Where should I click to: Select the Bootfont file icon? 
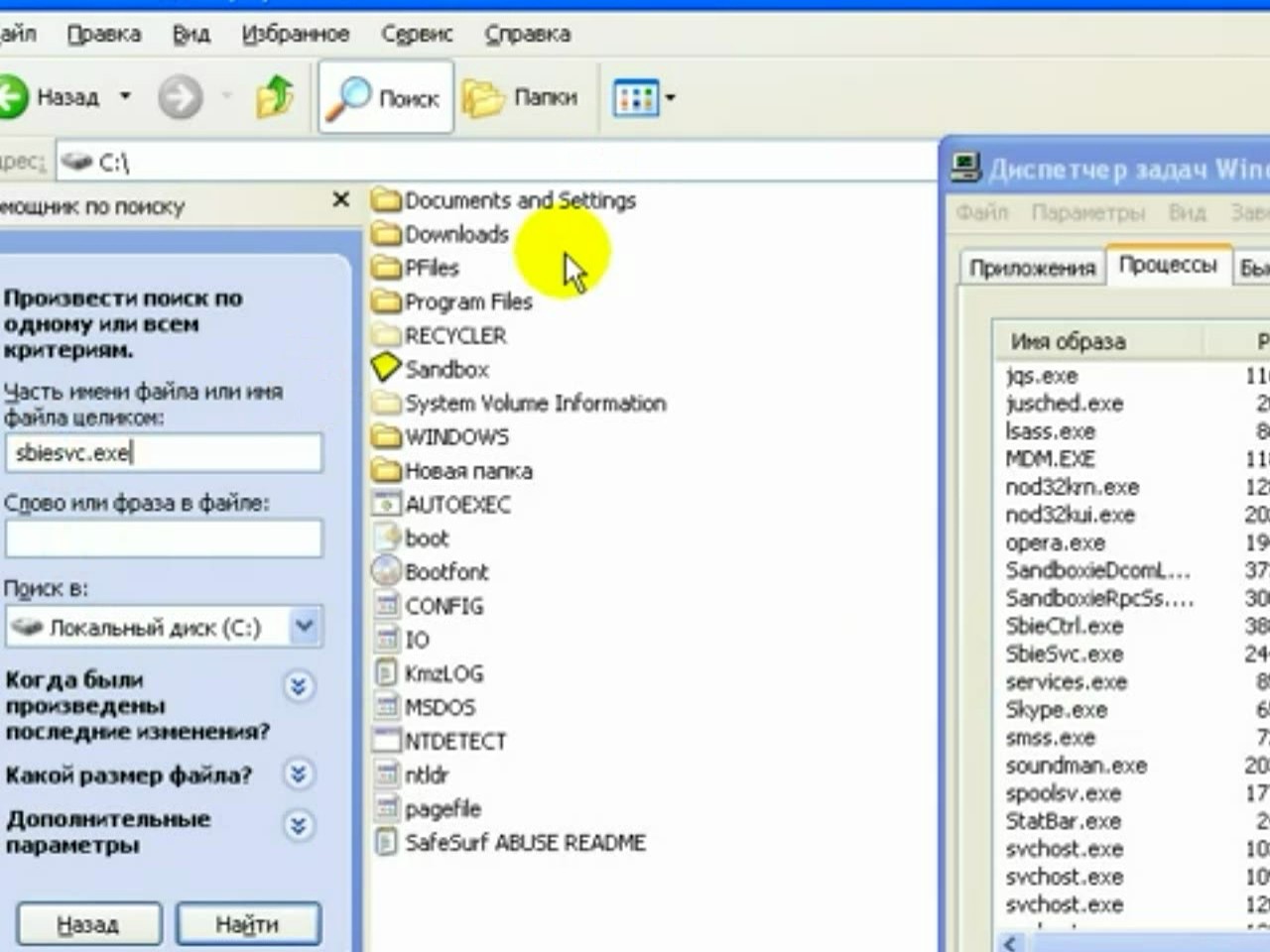click(385, 571)
